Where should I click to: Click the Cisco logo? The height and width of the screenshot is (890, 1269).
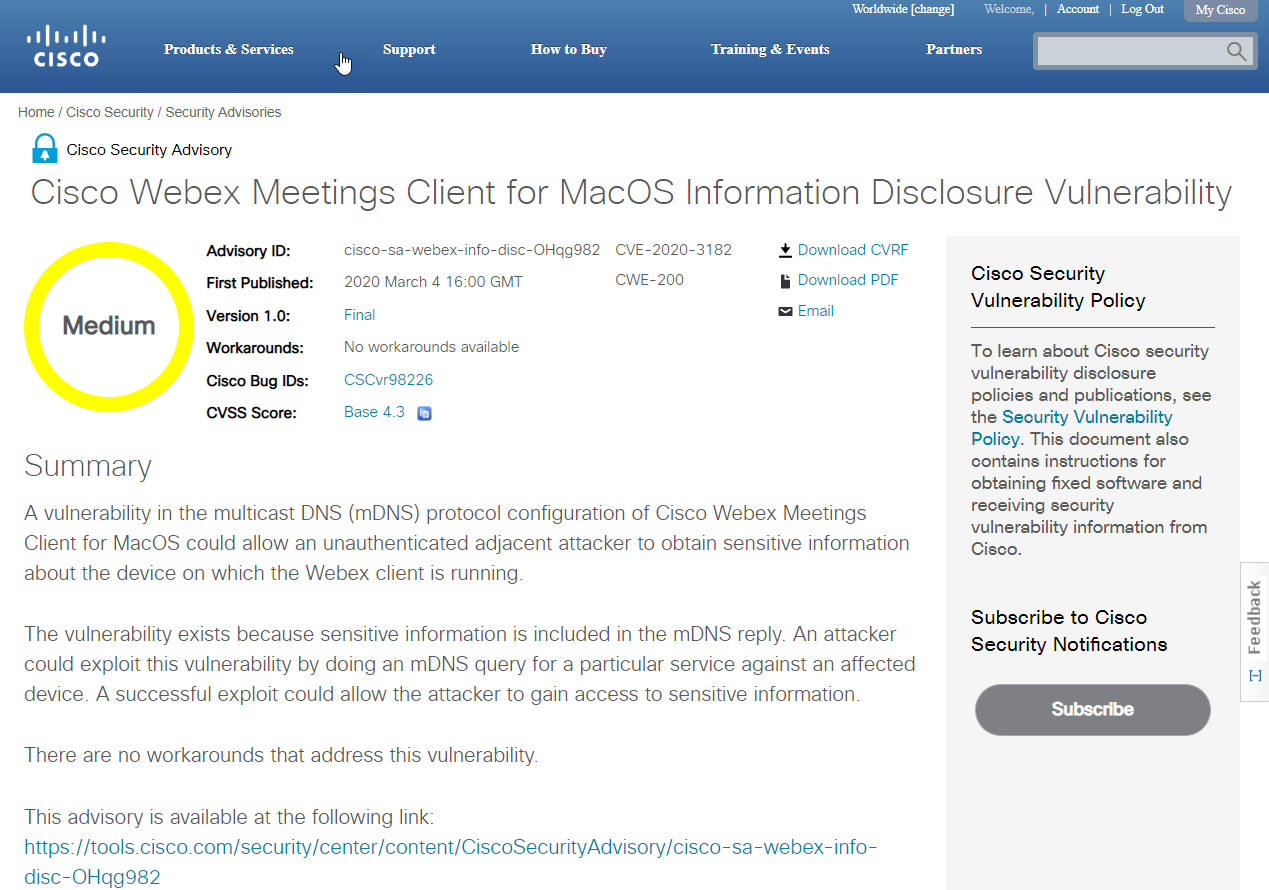[66, 46]
